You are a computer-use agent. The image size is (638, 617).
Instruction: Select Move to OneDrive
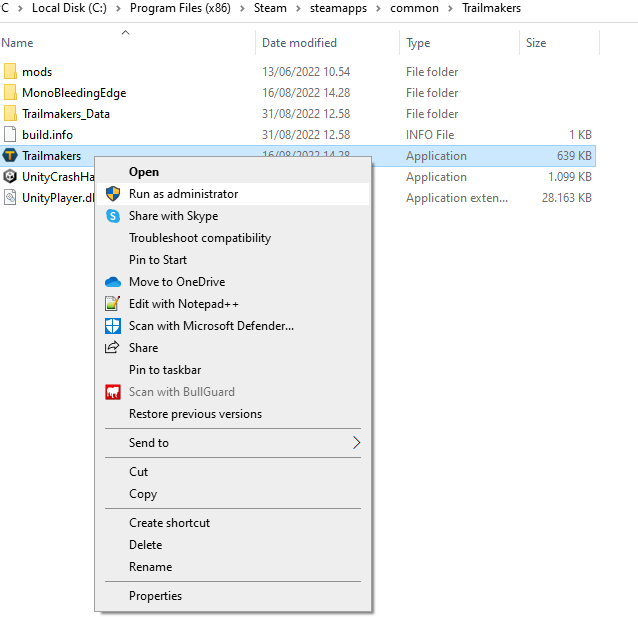[x=233, y=282]
